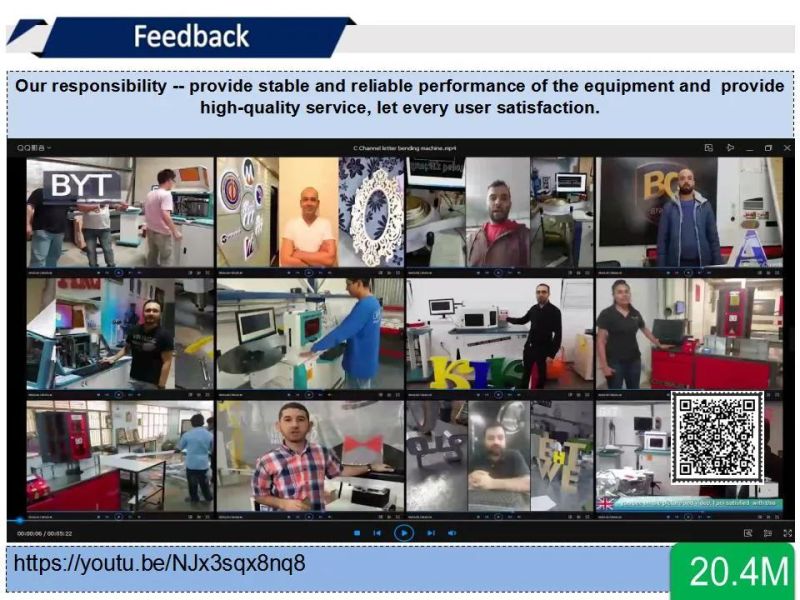Click the progress bar position marker
800x600 pixels.
(19, 520)
